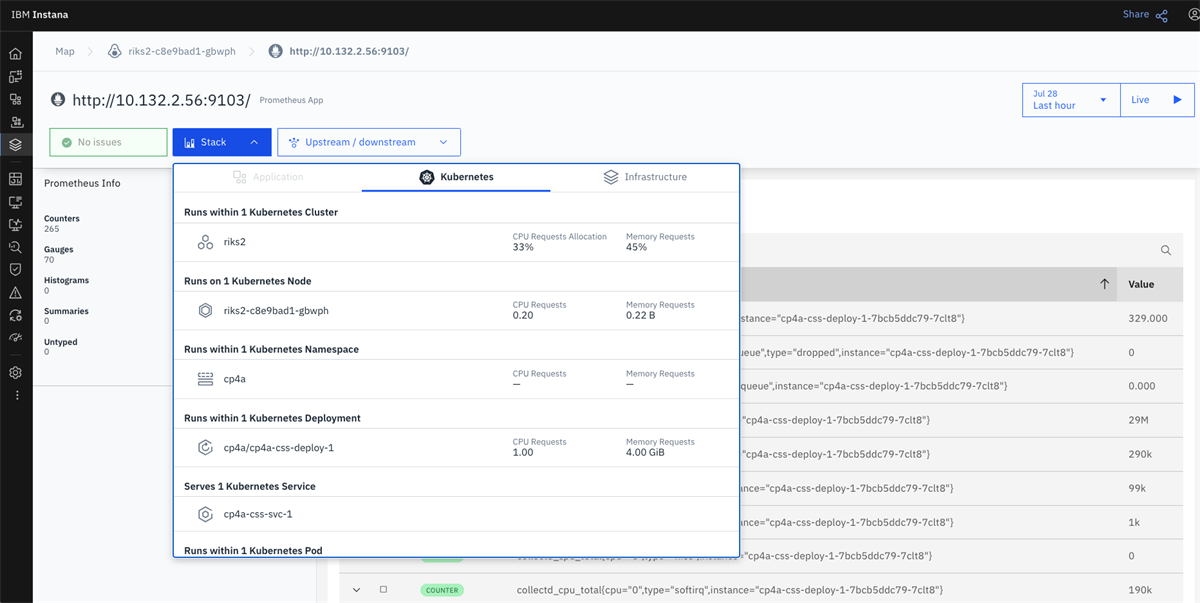Viewport: 1200px width, 603px height.
Task: Open the three-dot More menu in sidebar
Action: [x=15, y=395]
